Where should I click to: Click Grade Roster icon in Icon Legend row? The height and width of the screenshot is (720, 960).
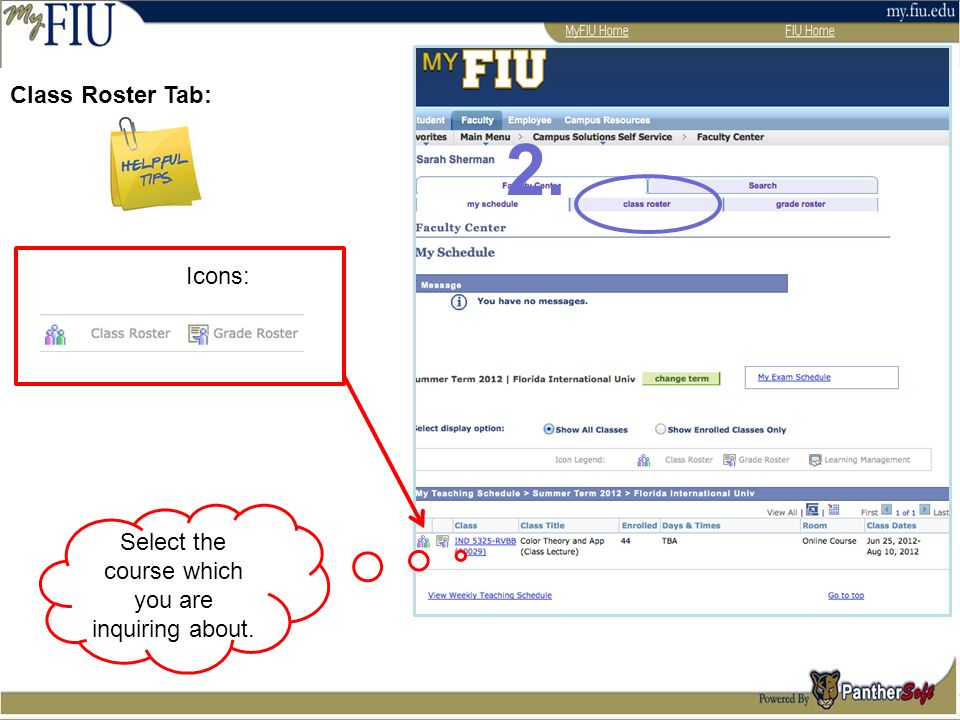pyautogui.click(x=729, y=460)
